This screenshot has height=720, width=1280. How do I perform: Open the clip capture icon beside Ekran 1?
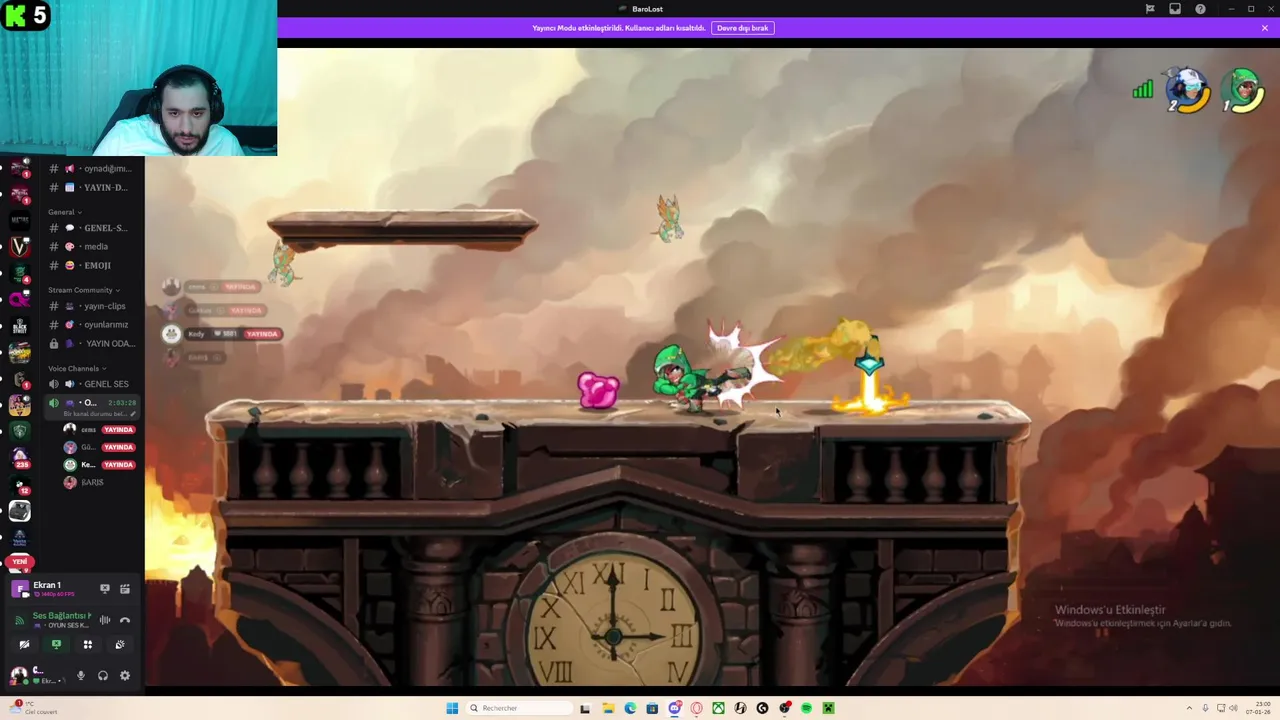click(x=125, y=589)
